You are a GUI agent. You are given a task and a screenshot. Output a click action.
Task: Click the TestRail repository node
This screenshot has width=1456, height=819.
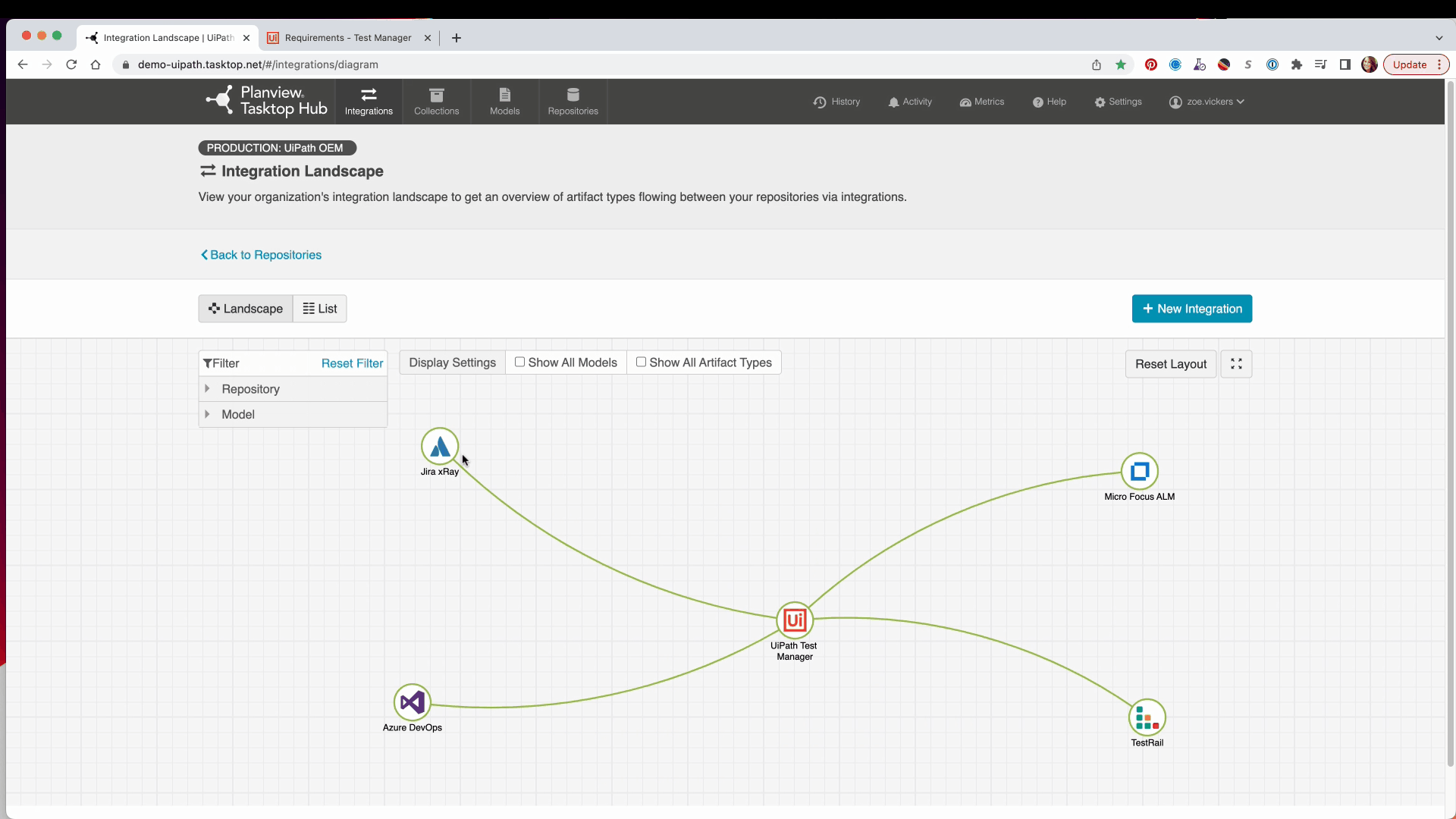pyautogui.click(x=1147, y=717)
